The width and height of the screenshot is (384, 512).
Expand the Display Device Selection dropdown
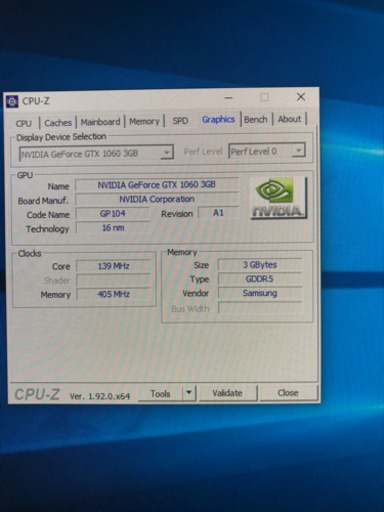pos(96,153)
